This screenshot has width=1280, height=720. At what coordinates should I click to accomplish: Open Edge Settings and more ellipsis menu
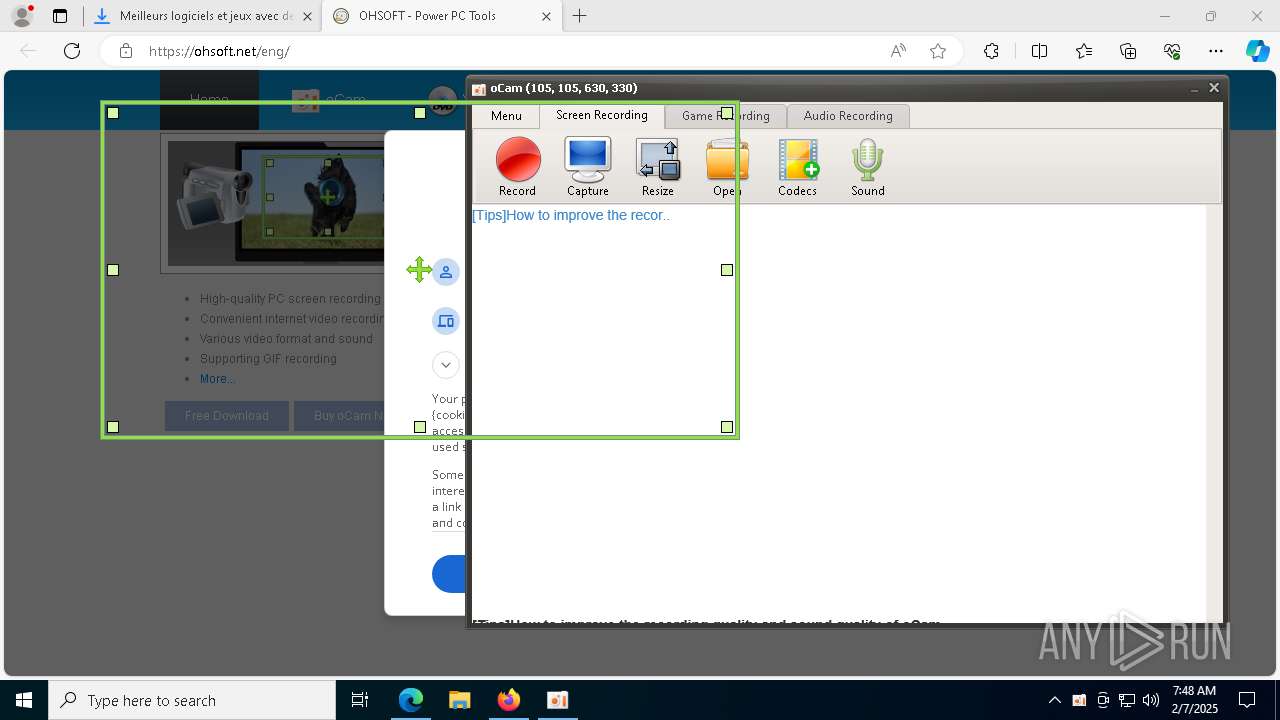click(1216, 51)
